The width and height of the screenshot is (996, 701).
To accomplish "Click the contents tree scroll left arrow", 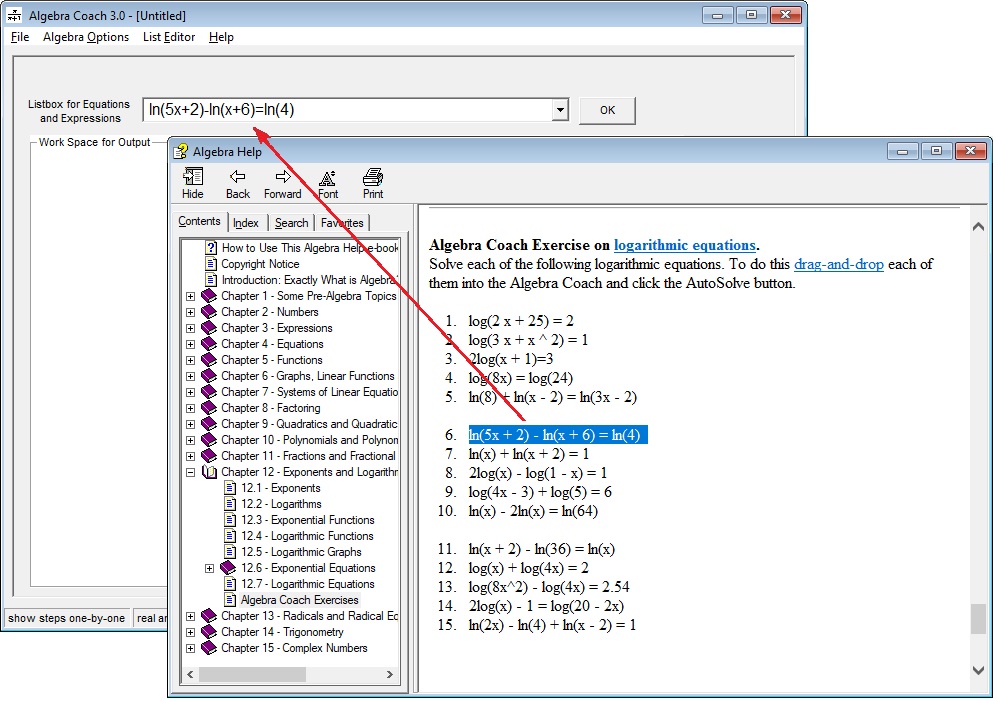I will click(190, 674).
